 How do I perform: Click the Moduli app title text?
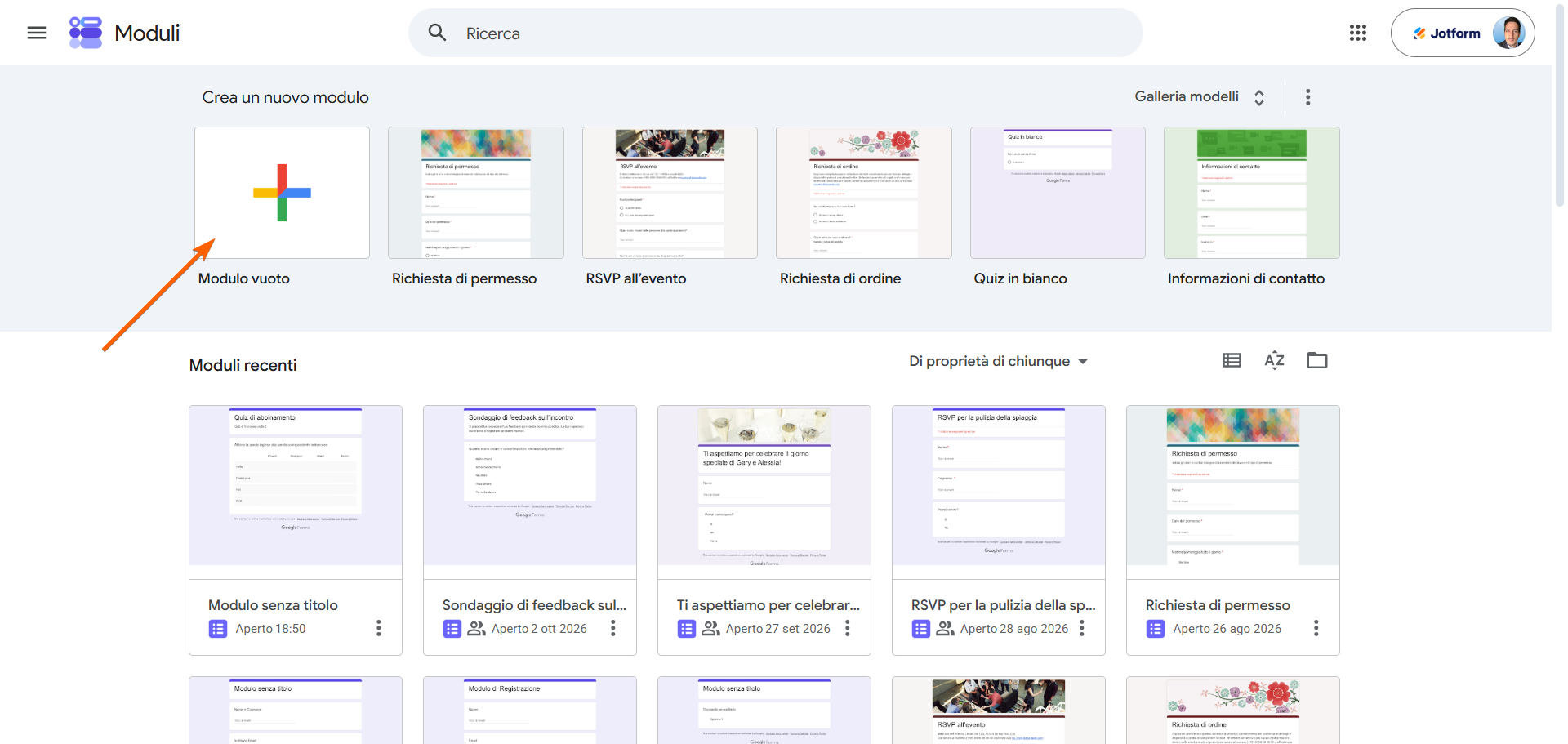click(147, 33)
